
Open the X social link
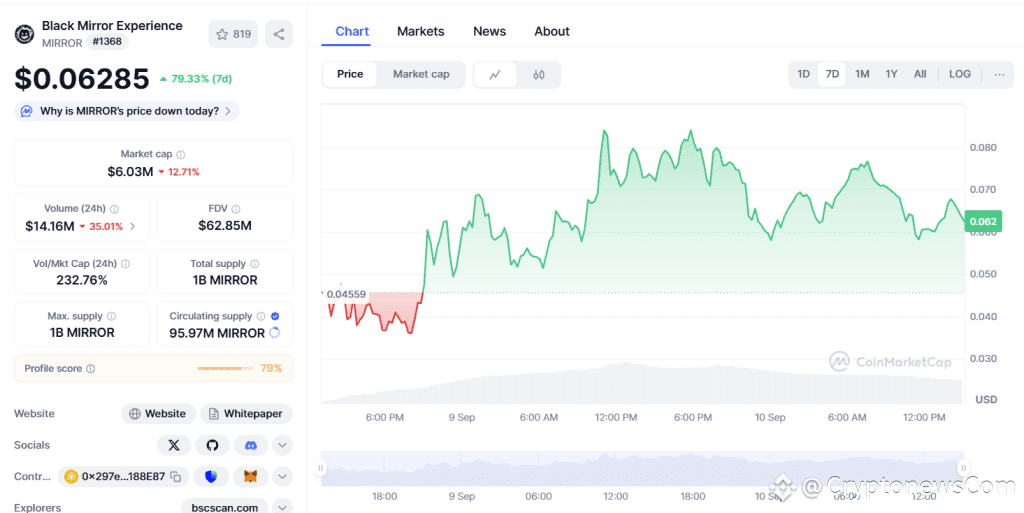[x=174, y=445]
